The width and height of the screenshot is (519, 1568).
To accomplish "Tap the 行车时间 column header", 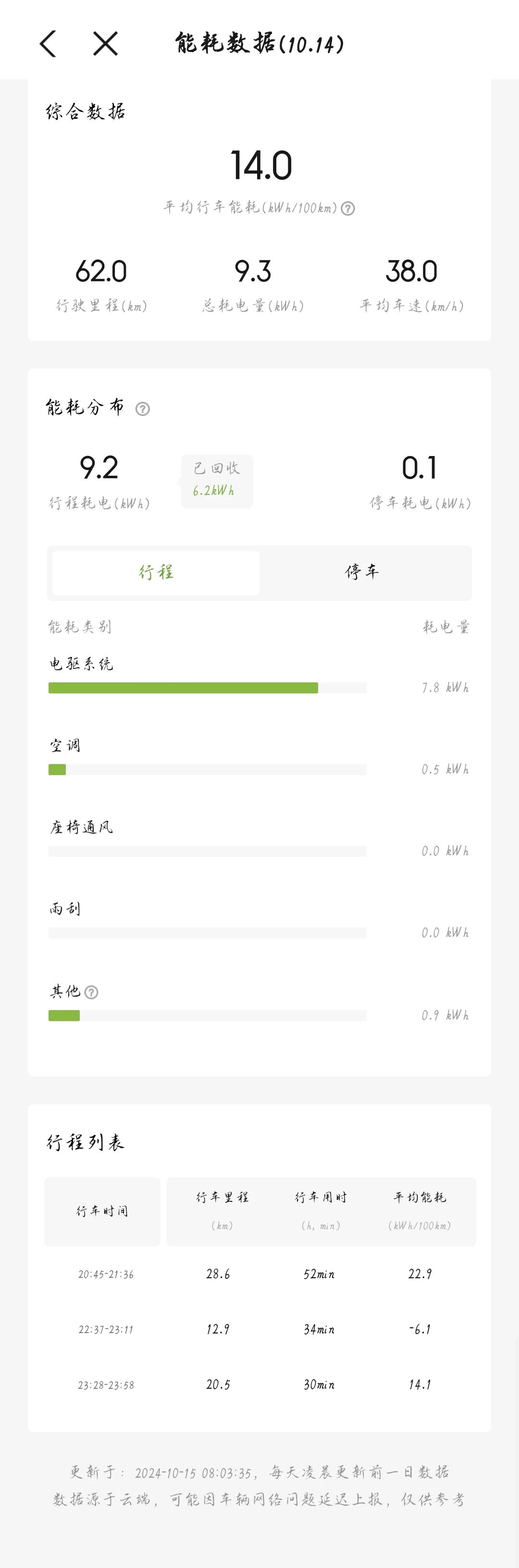I will (102, 1211).
